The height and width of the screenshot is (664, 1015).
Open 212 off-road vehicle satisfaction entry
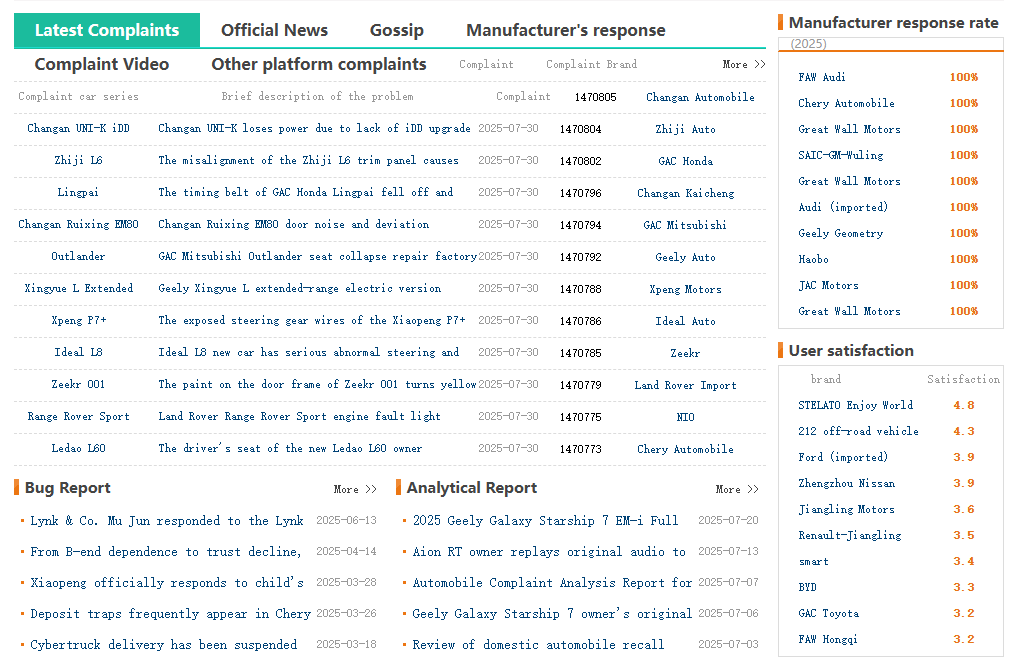(x=858, y=431)
